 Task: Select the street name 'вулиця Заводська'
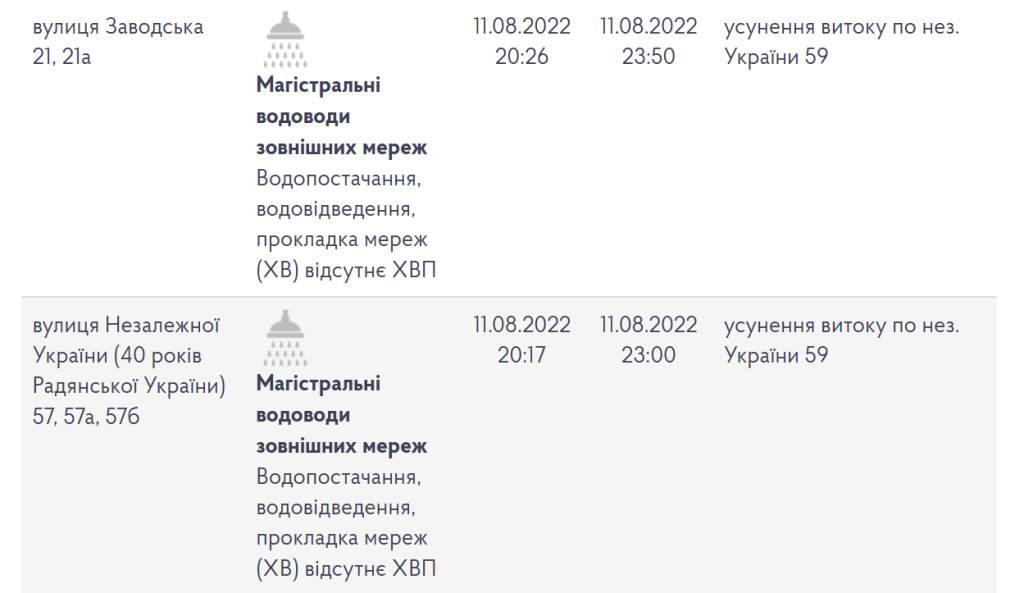coord(118,27)
